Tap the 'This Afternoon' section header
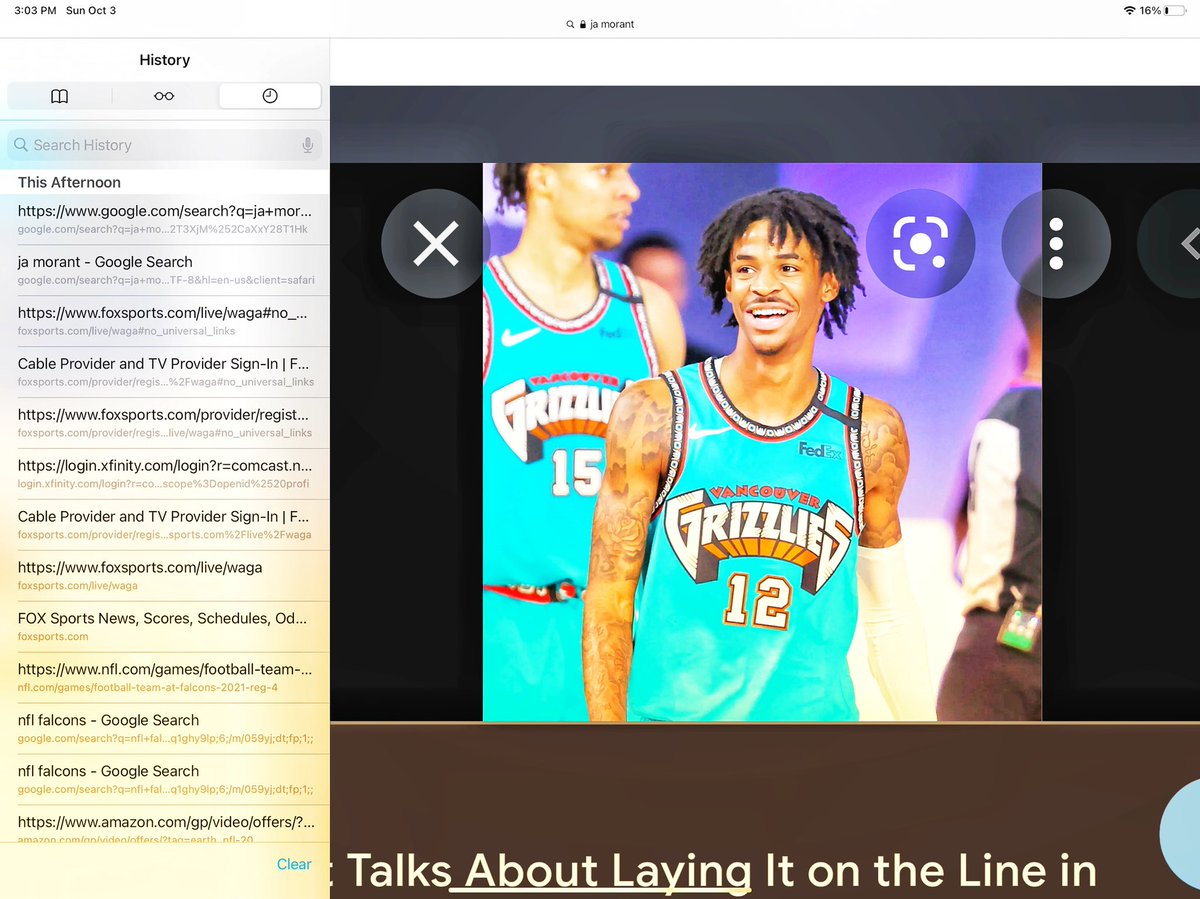This screenshot has height=899, width=1200. point(69,182)
